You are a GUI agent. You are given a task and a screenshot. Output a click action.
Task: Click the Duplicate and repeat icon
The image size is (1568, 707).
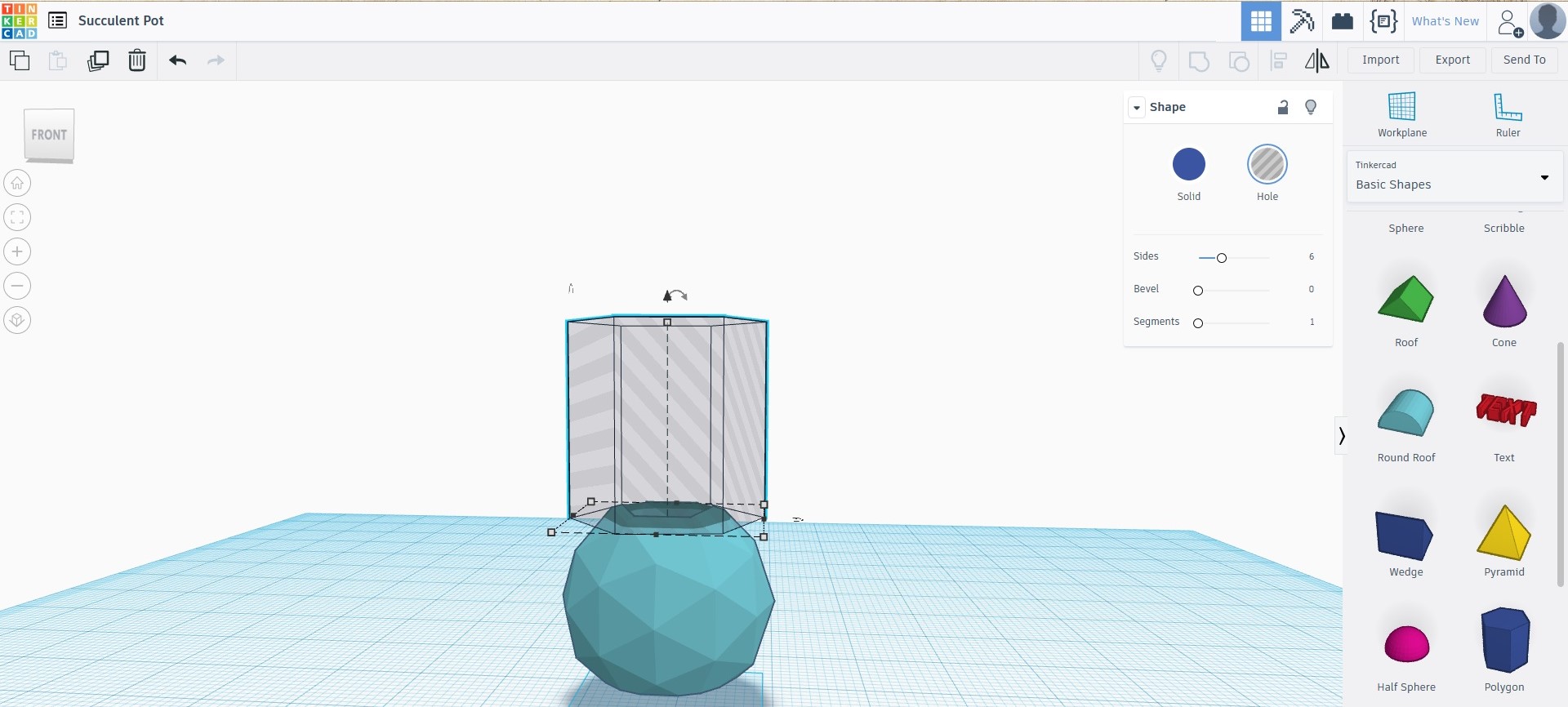tap(98, 60)
